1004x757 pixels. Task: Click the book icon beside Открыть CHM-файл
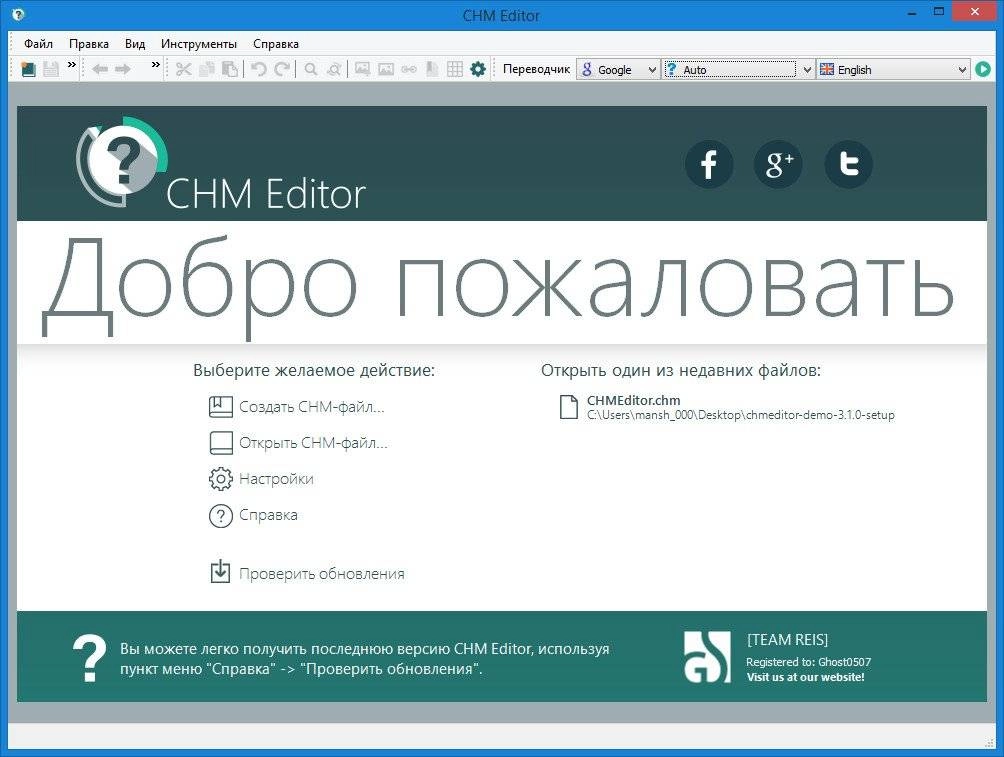pyautogui.click(x=221, y=443)
